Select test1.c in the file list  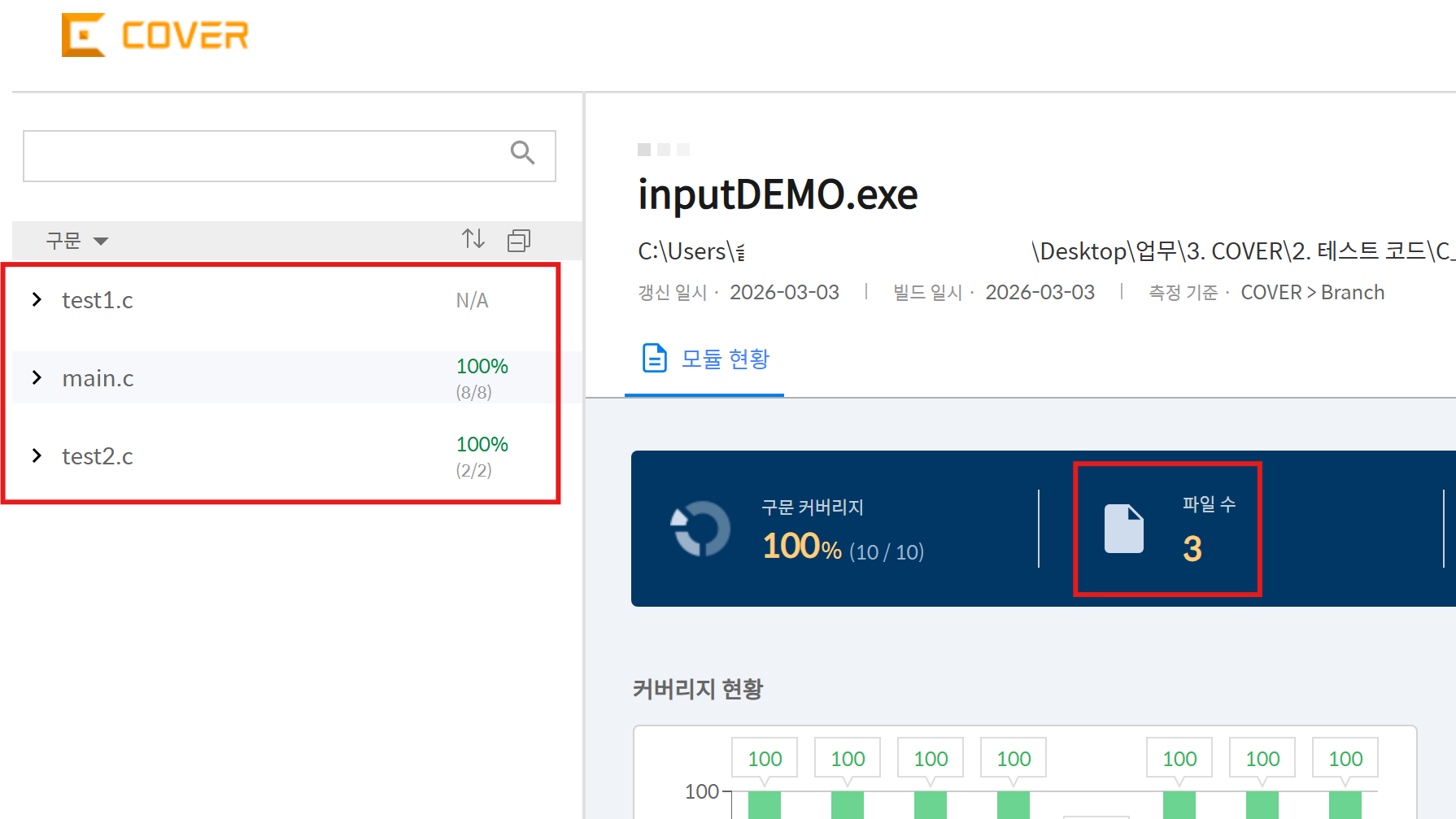tap(98, 300)
